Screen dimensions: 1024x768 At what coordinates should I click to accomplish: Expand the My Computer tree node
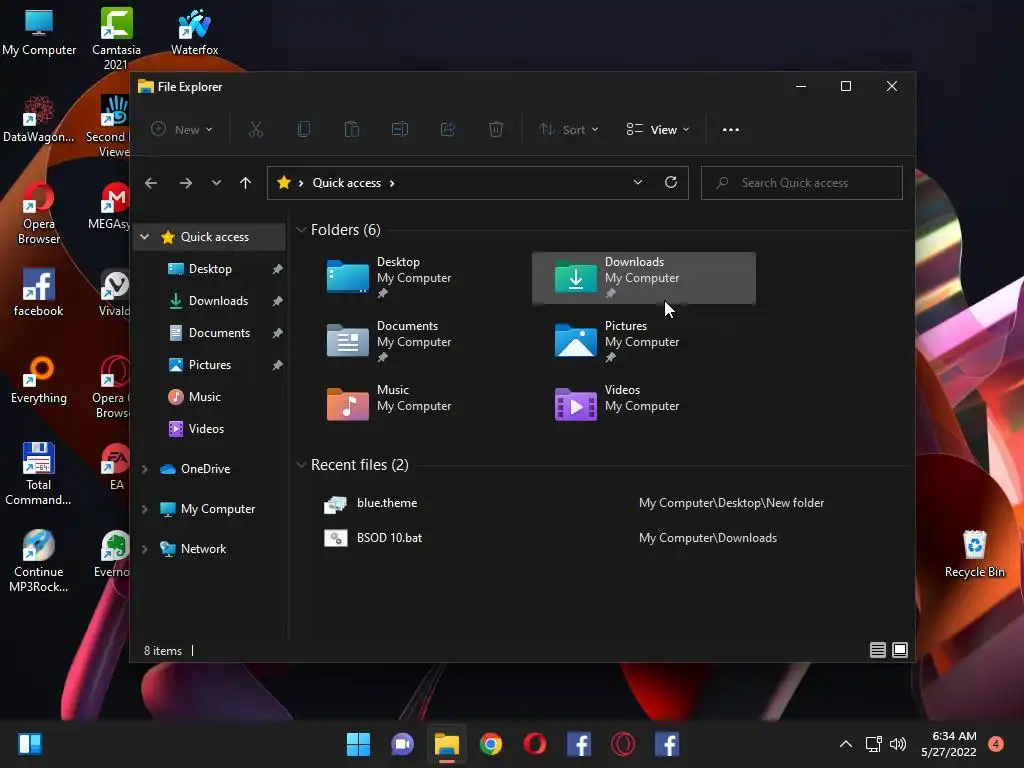[145, 509]
